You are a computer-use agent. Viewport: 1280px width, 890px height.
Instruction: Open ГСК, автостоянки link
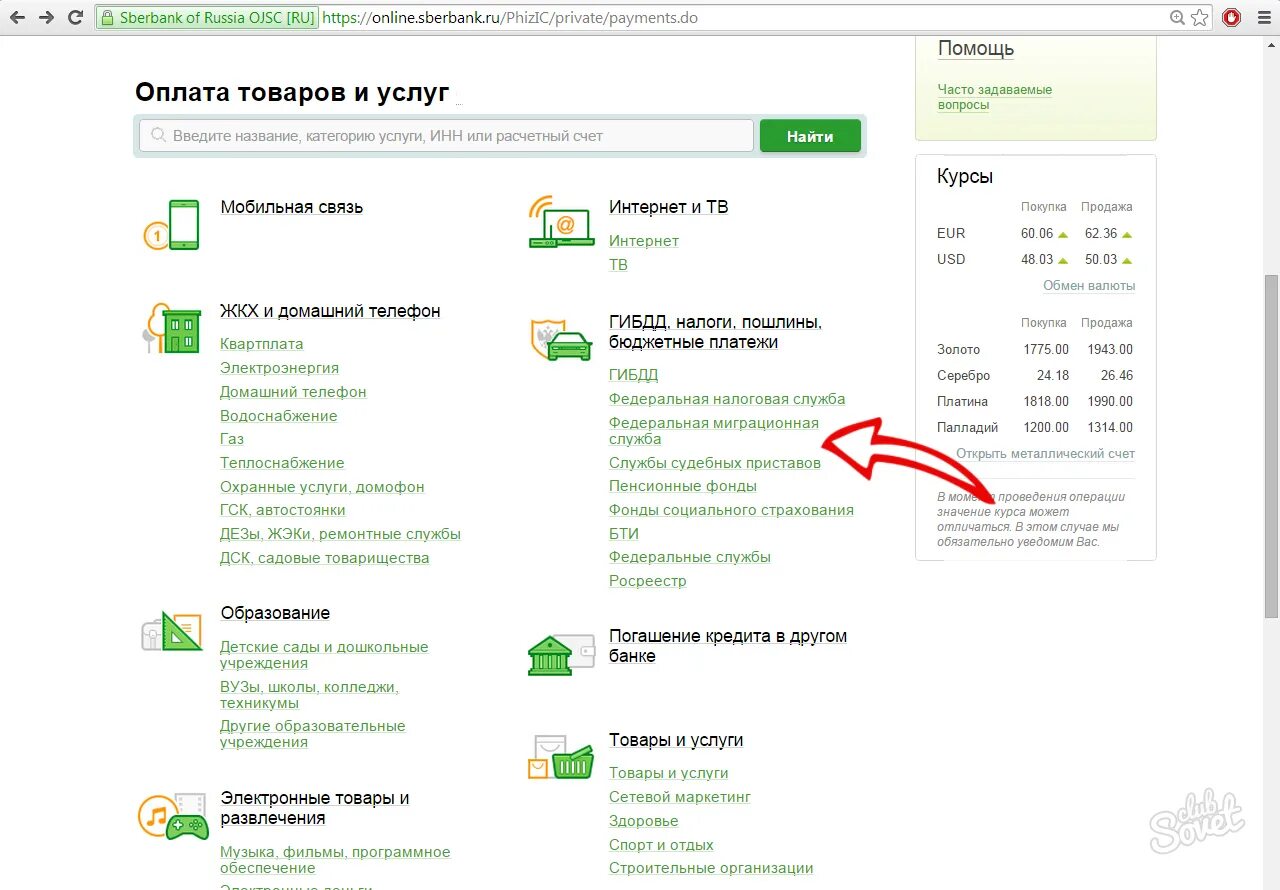tap(283, 510)
